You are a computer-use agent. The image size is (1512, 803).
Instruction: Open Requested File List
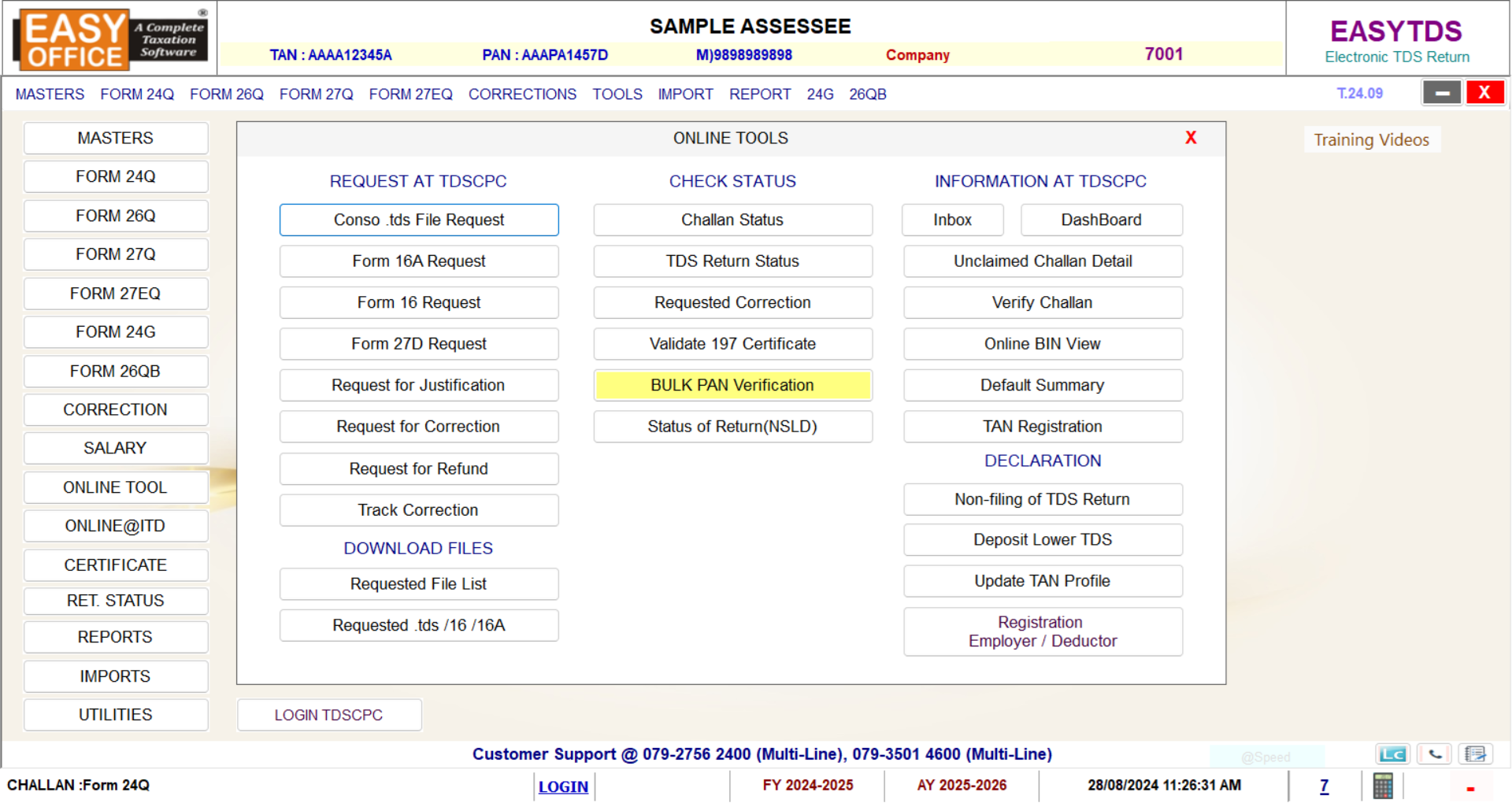click(419, 584)
